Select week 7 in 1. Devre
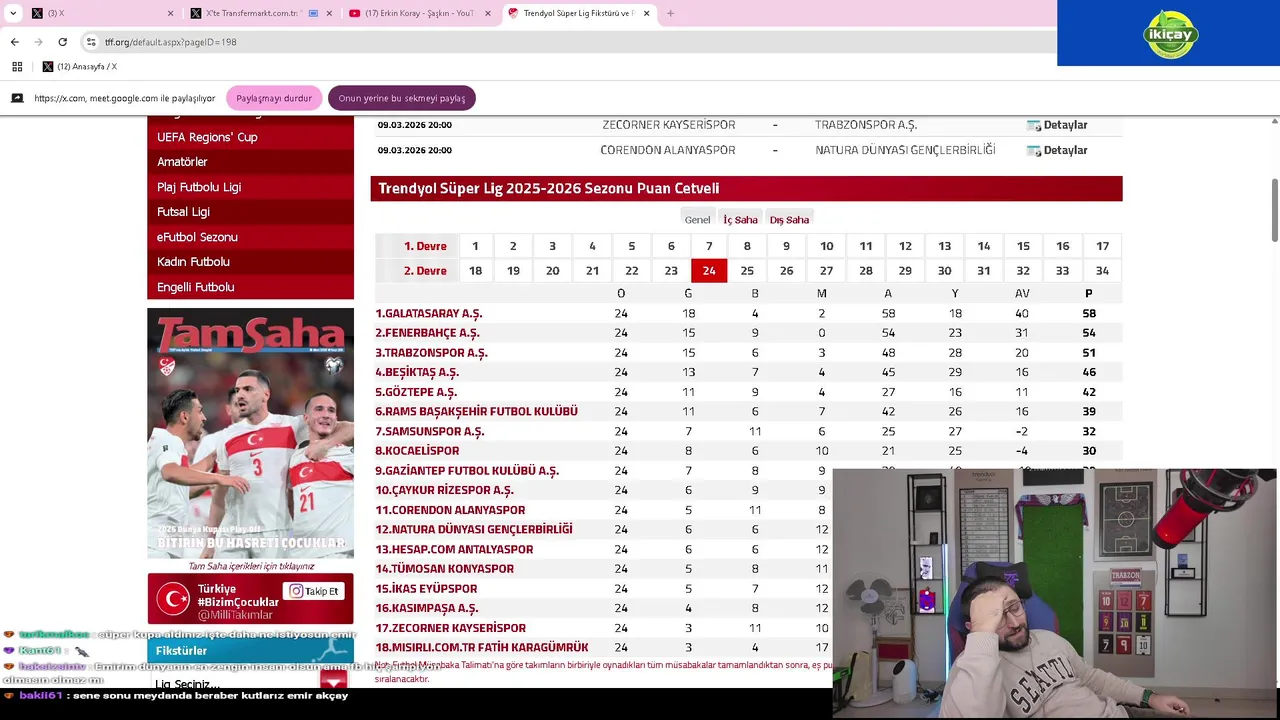The width and height of the screenshot is (1280, 720). [709, 246]
